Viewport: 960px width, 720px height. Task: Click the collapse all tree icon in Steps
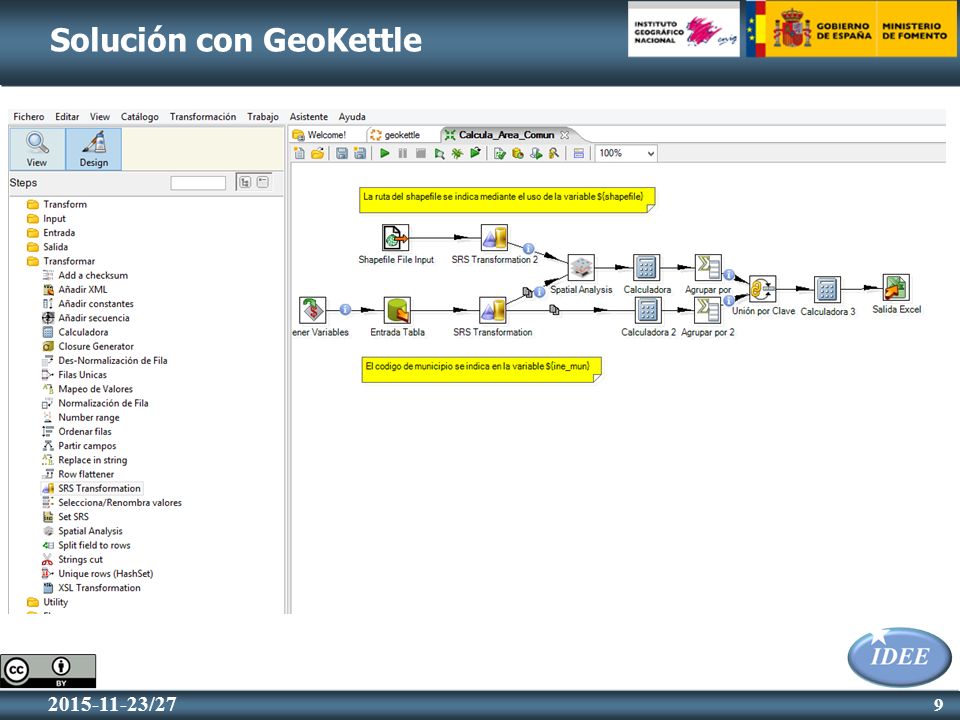tap(263, 182)
